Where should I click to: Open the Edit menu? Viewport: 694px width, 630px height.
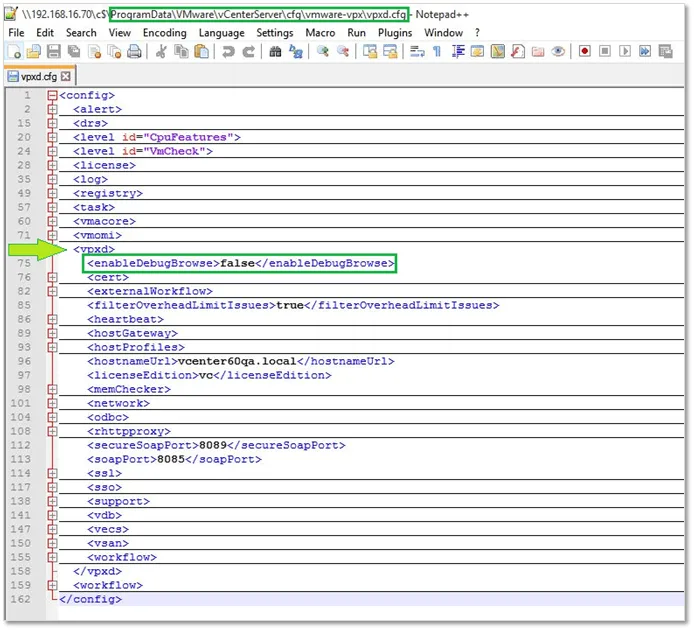click(x=45, y=33)
